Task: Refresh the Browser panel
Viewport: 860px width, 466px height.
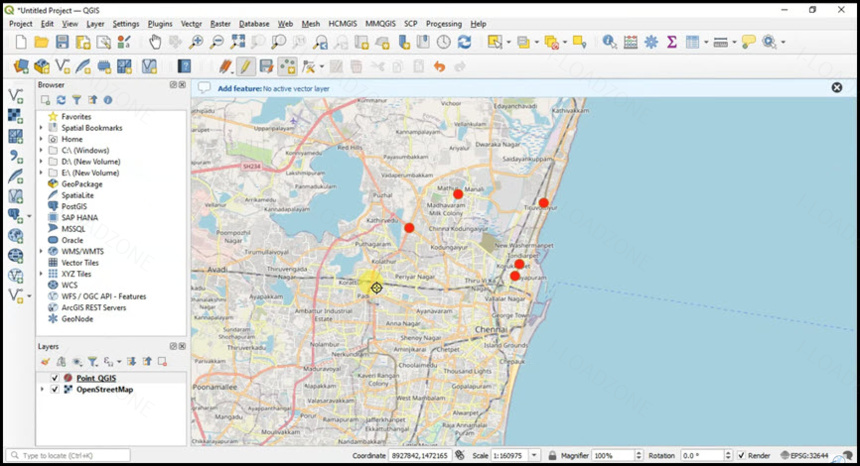Action: click(61, 100)
